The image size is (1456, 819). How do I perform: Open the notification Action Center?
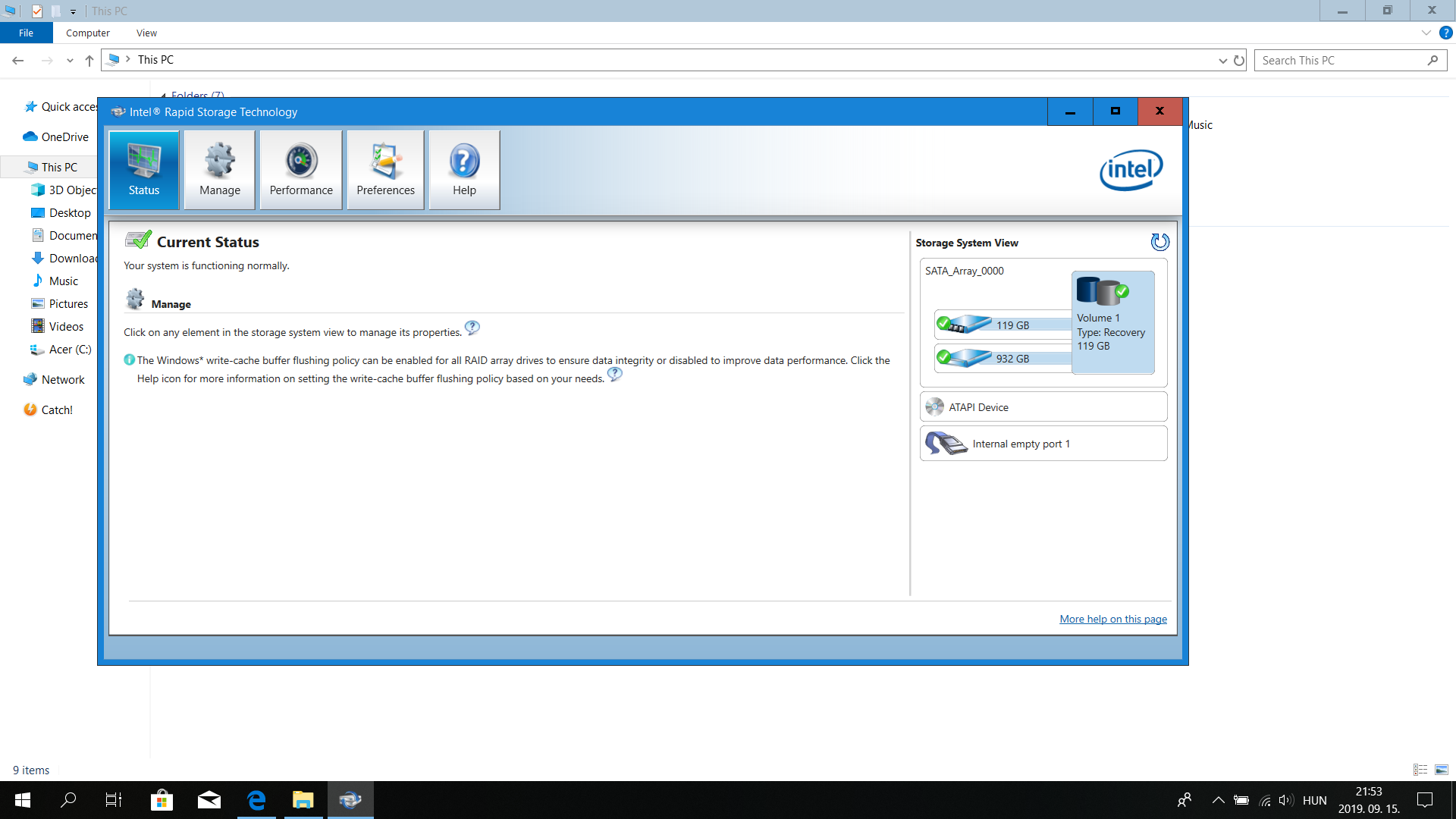[1425, 800]
